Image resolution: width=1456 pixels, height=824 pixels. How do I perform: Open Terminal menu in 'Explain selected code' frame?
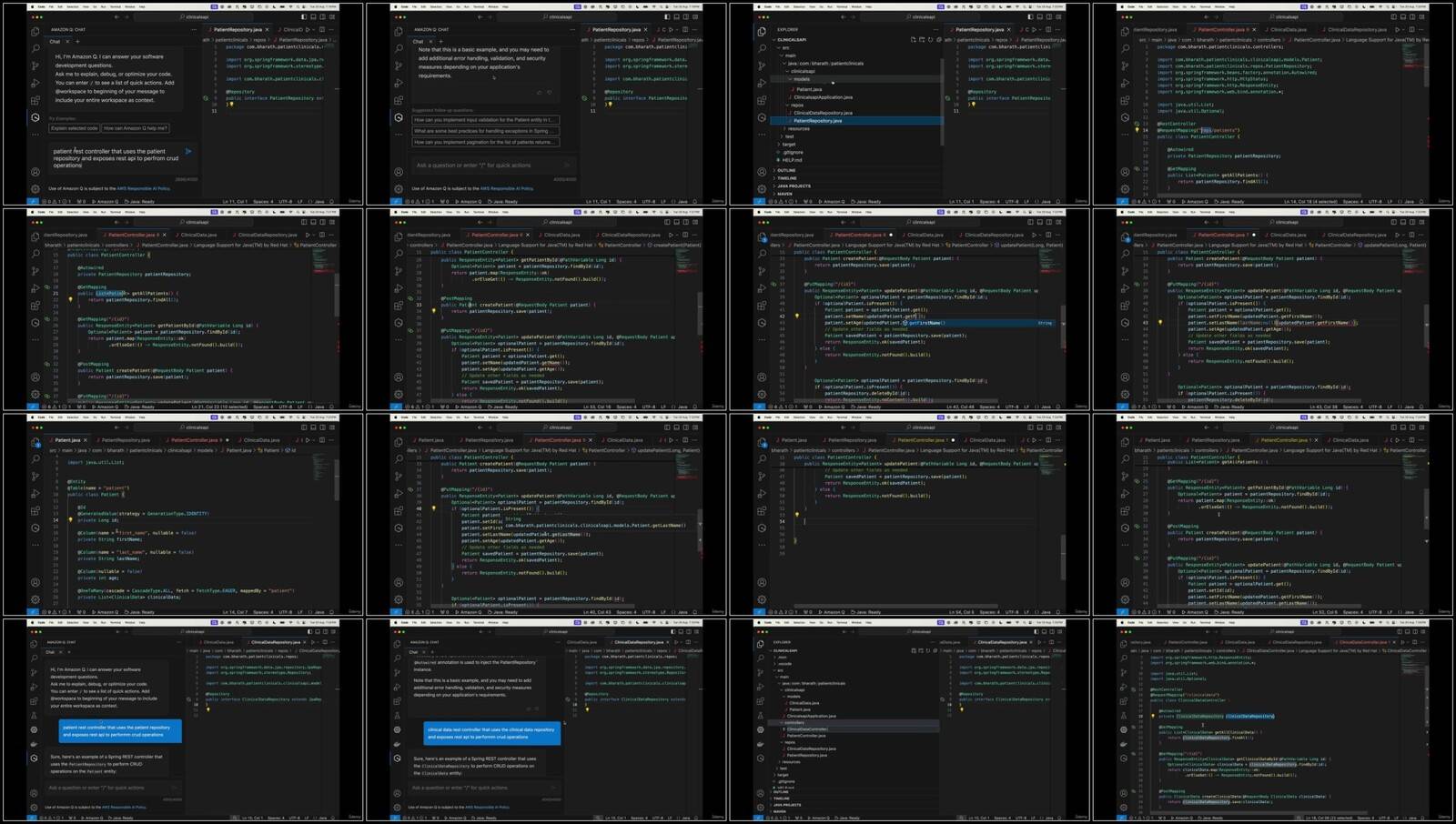[116, 6]
